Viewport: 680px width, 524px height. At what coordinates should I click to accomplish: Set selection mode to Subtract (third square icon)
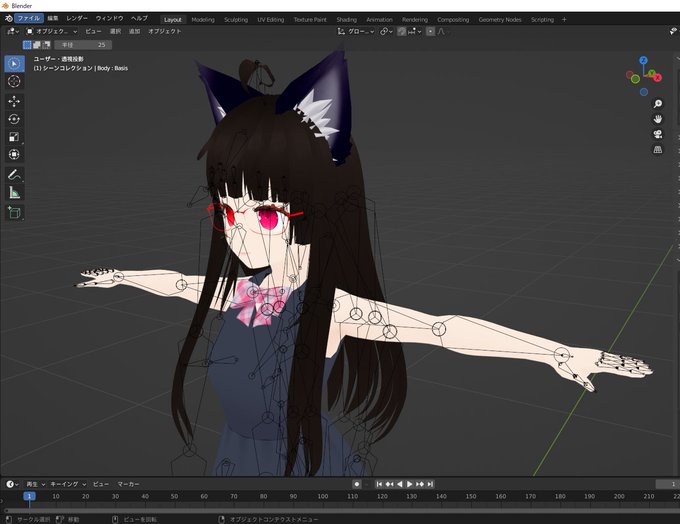(x=46, y=45)
